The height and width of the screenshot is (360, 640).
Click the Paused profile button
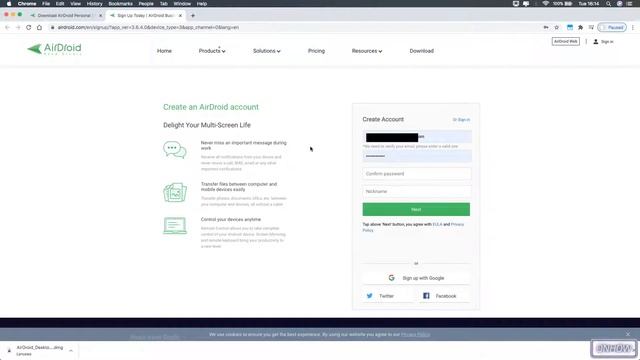tap(612, 27)
